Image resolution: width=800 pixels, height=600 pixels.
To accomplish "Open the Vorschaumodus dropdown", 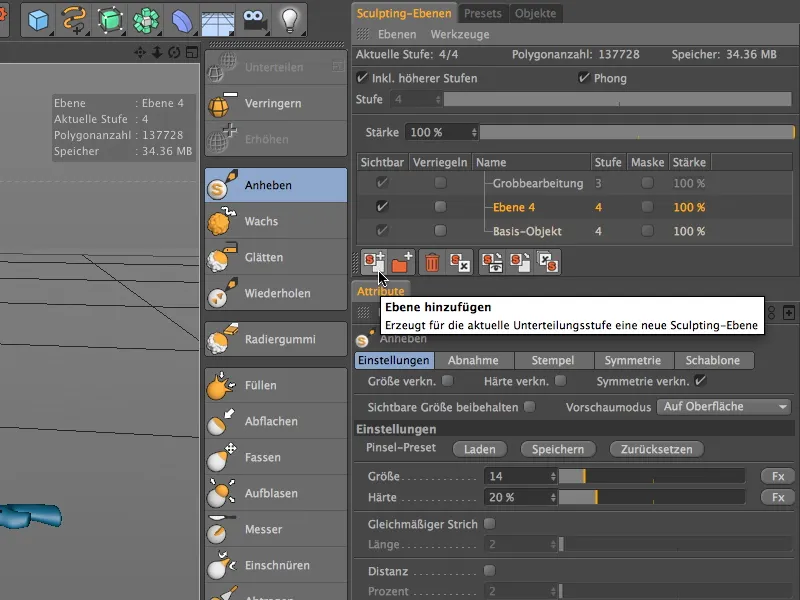I will [x=725, y=406].
